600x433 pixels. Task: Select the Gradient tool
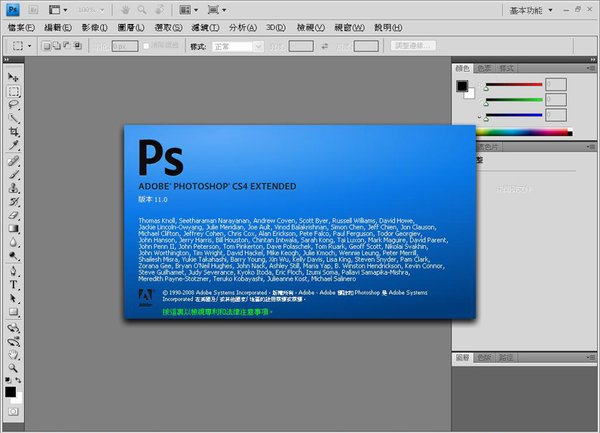click(x=13, y=229)
